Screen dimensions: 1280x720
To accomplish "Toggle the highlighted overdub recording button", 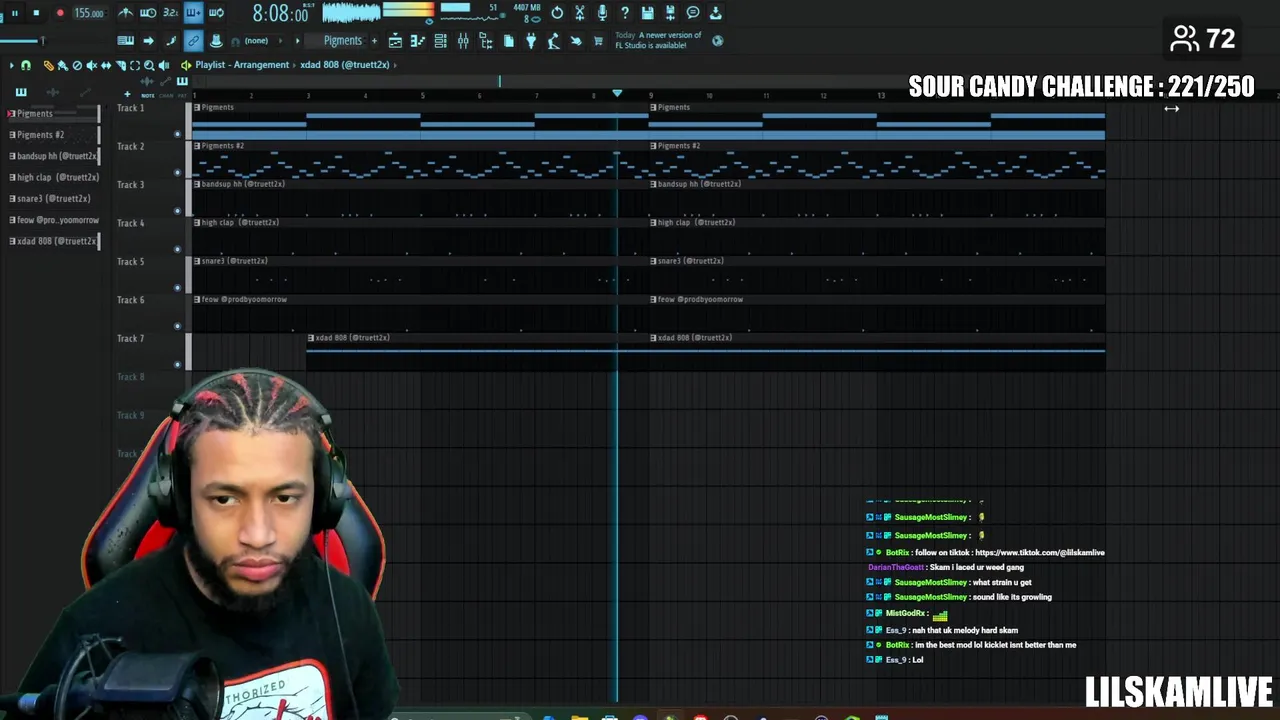I will 193,13.
